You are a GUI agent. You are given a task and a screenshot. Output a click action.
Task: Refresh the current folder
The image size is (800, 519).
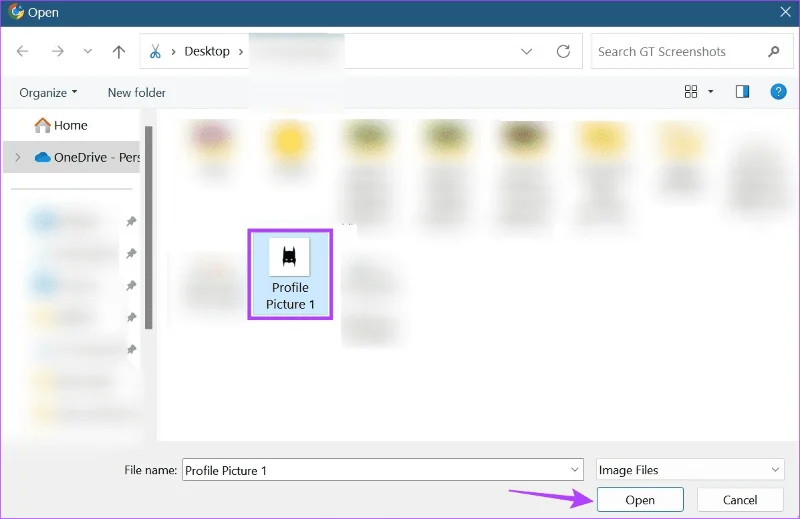pyautogui.click(x=563, y=51)
